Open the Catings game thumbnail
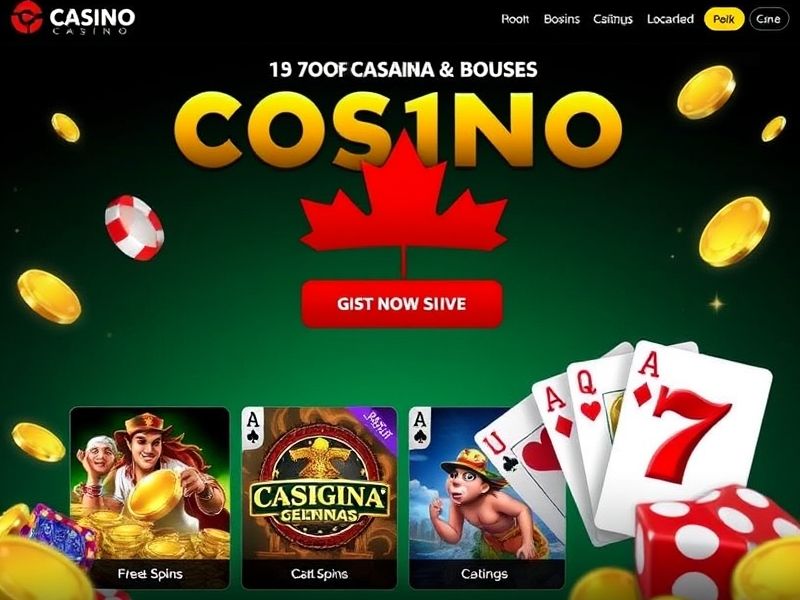Screen dimensions: 800x600 coord(485,497)
